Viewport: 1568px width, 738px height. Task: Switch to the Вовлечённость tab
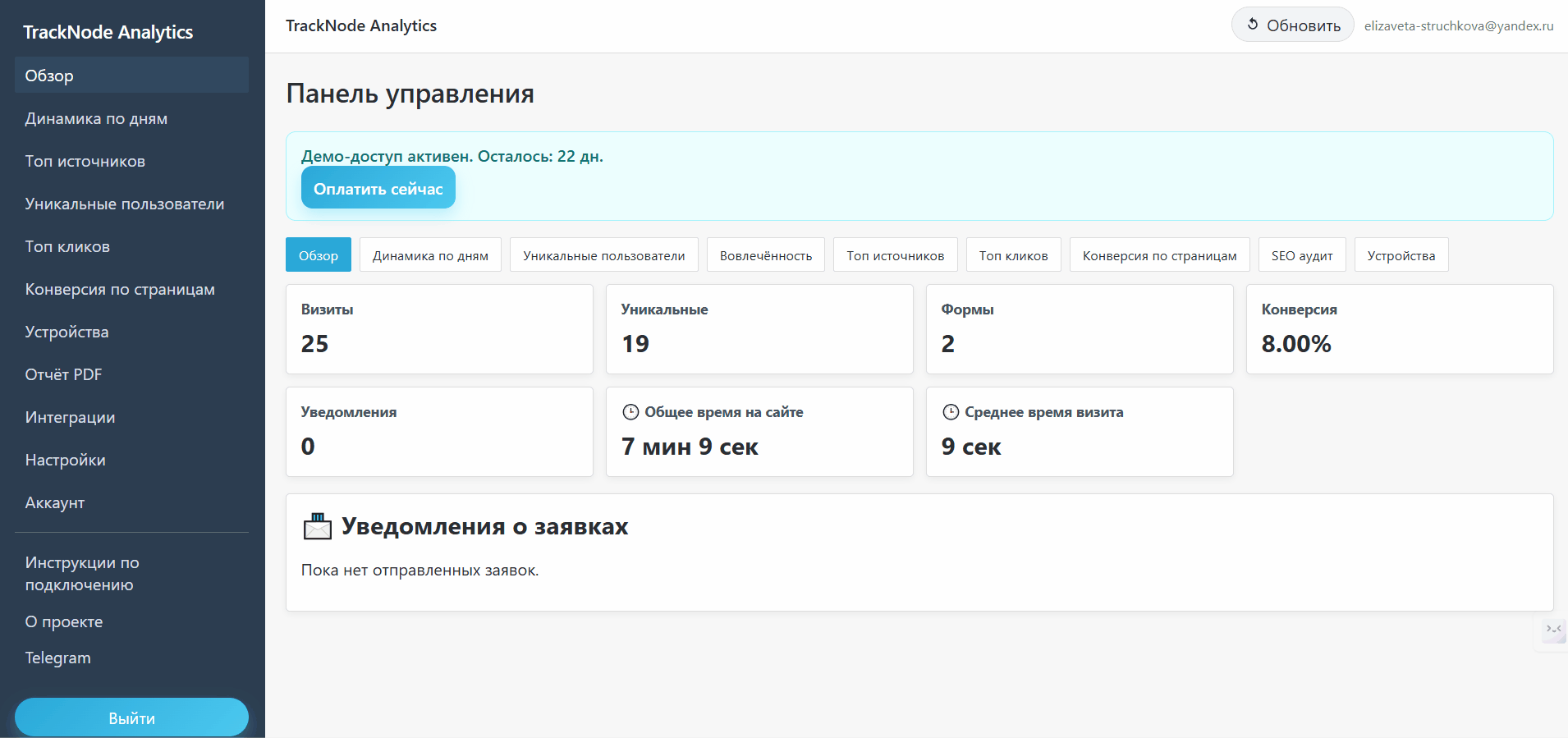[765, 255]
